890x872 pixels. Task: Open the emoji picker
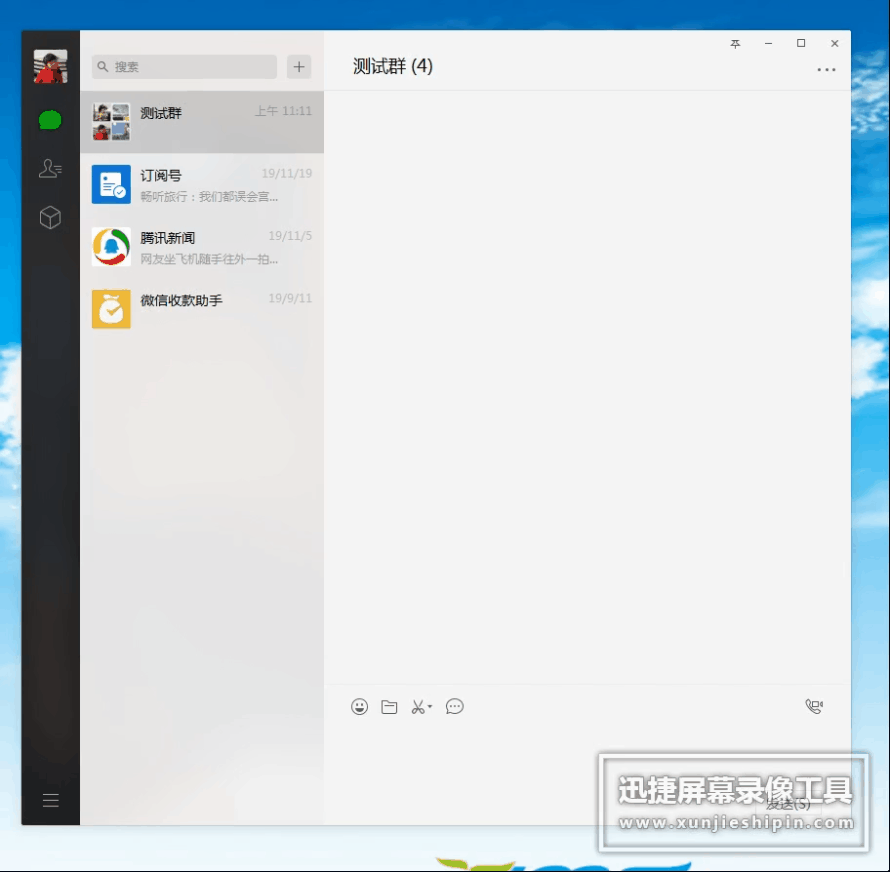359,707
